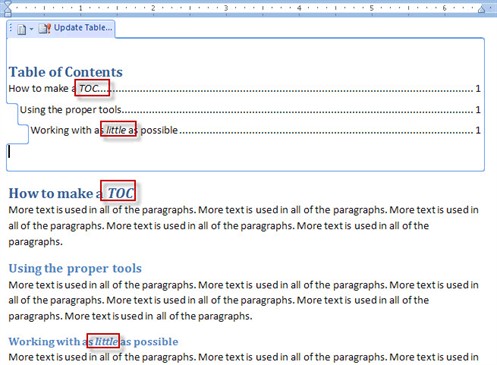Click the right indent marker on the ruler
Image resolution: width=497 pixels, height=365 pixels.
(481, 9)
